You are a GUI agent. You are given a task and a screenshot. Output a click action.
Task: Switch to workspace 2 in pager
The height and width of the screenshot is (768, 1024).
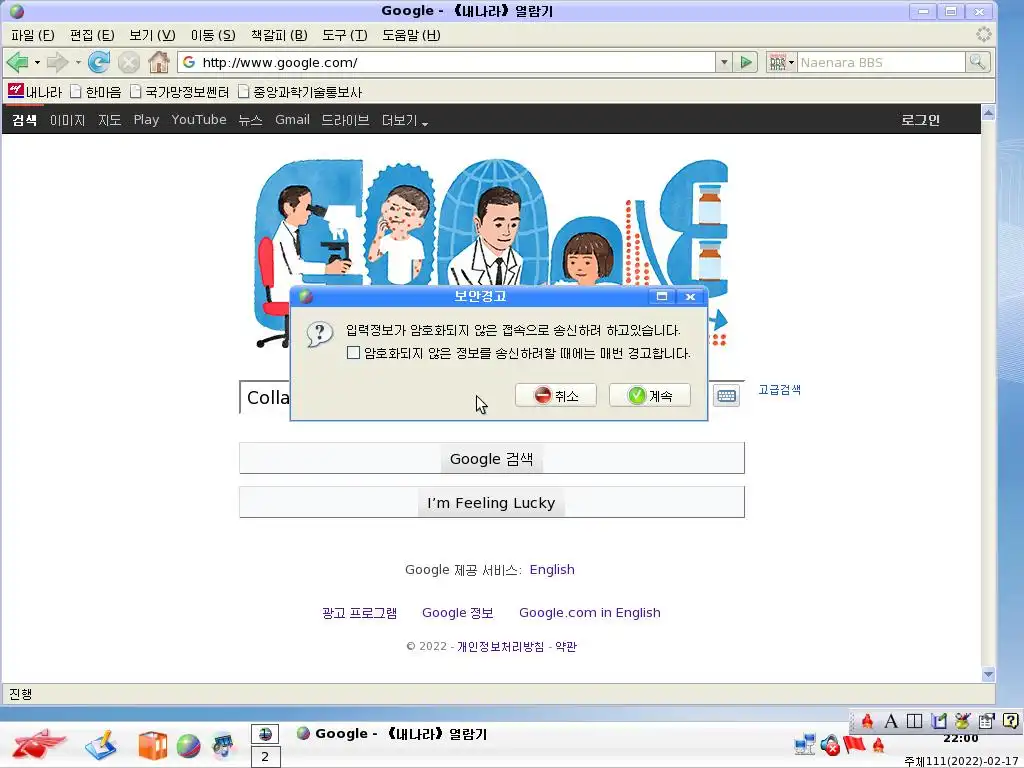click(265, 757)
